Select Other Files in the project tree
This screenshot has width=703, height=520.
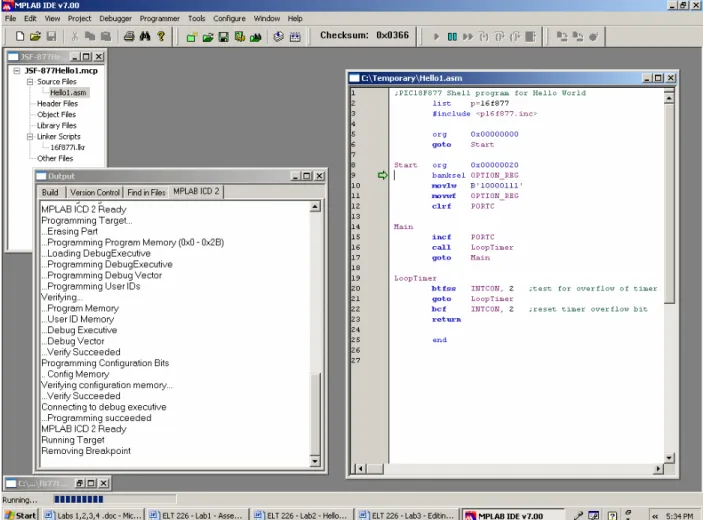point(55,159)
